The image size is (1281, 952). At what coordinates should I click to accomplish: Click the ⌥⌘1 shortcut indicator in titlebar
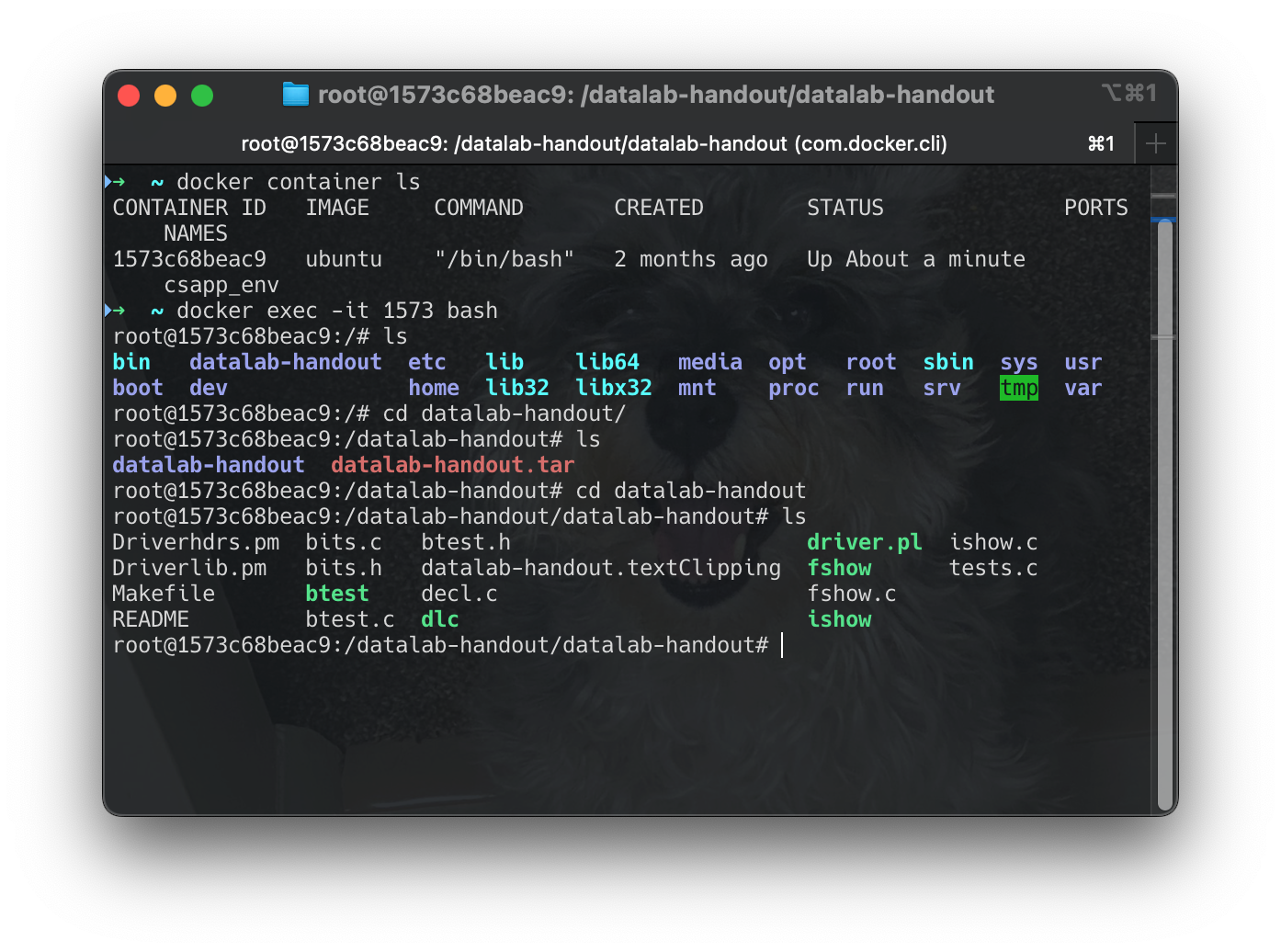click(x=1128, y=94)
